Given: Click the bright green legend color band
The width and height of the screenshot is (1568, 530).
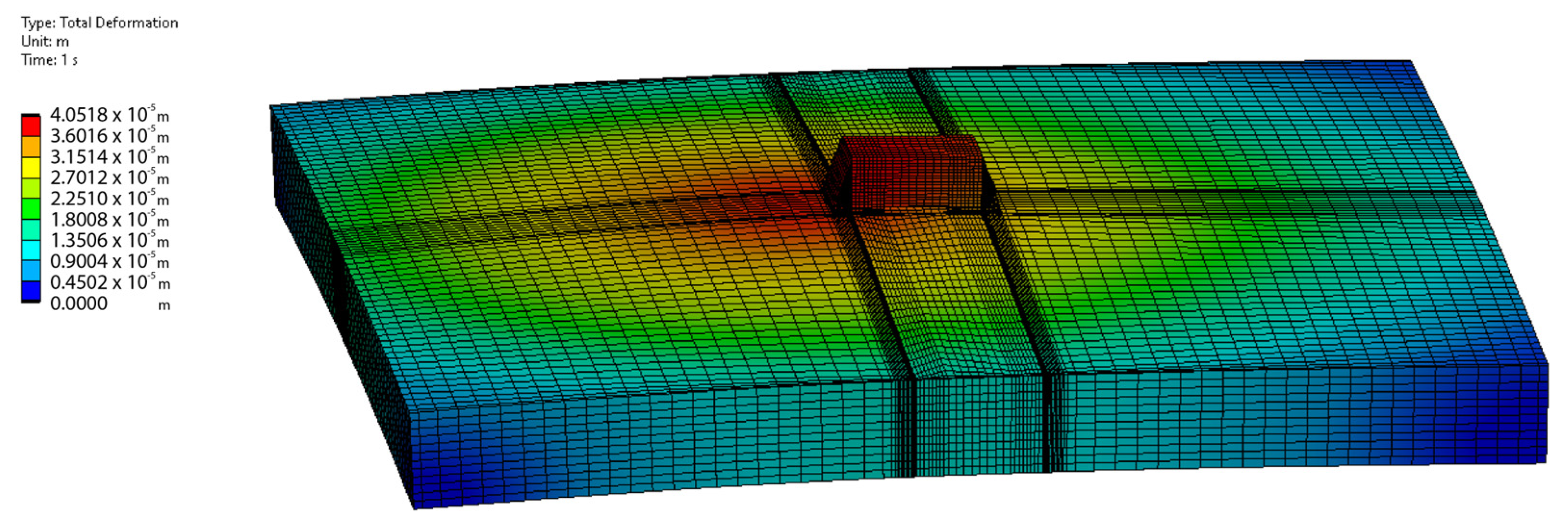Looking at the screenshot, I should tap(31, 209).
